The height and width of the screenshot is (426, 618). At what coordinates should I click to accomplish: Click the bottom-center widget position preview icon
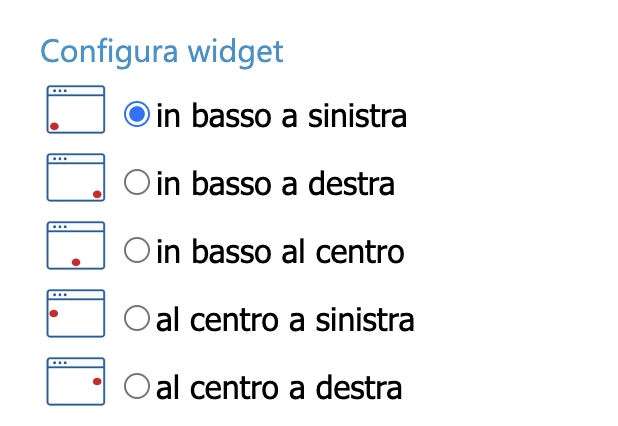(x=76, y=245)
